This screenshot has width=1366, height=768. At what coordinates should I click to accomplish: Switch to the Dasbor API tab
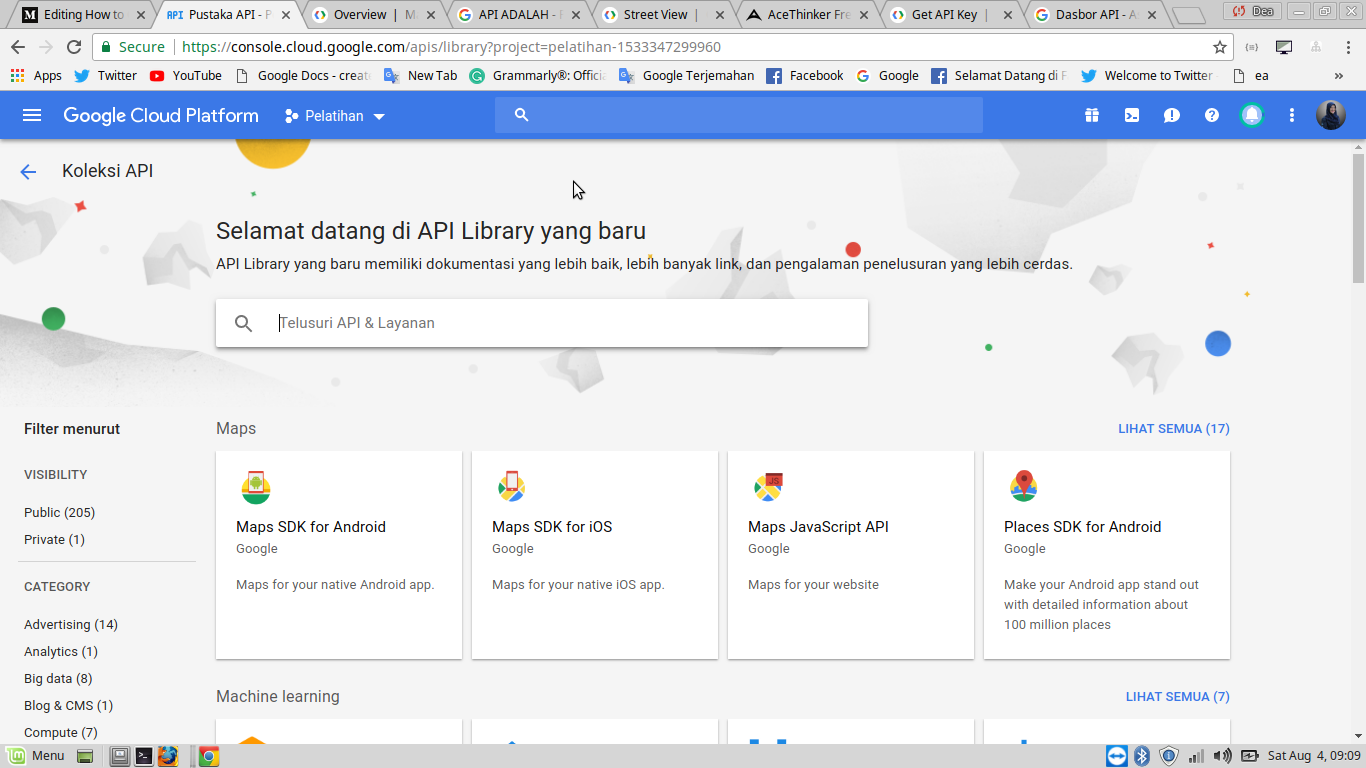pos(1090,15)
